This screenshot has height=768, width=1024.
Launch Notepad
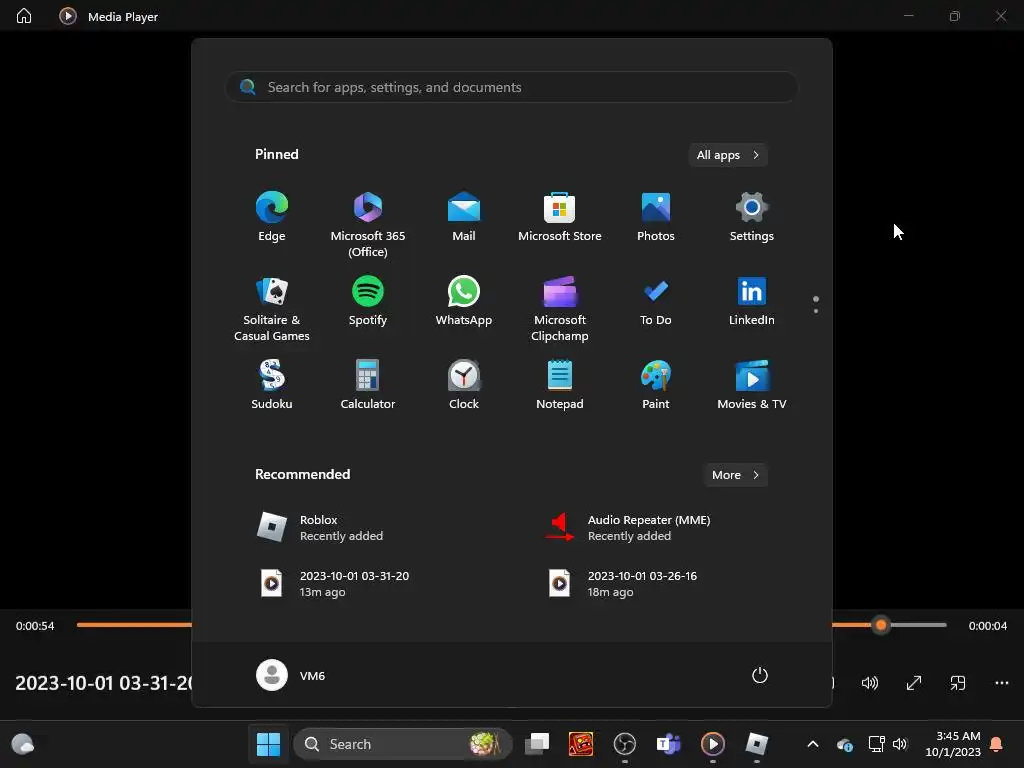tap(560, 385)
